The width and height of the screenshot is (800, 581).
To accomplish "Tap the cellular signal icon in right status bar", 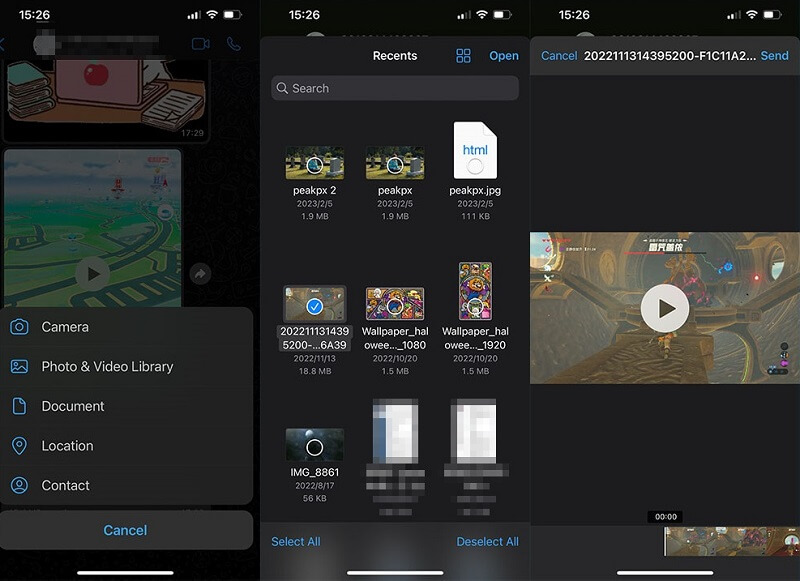I will click(x=733, y=15).
